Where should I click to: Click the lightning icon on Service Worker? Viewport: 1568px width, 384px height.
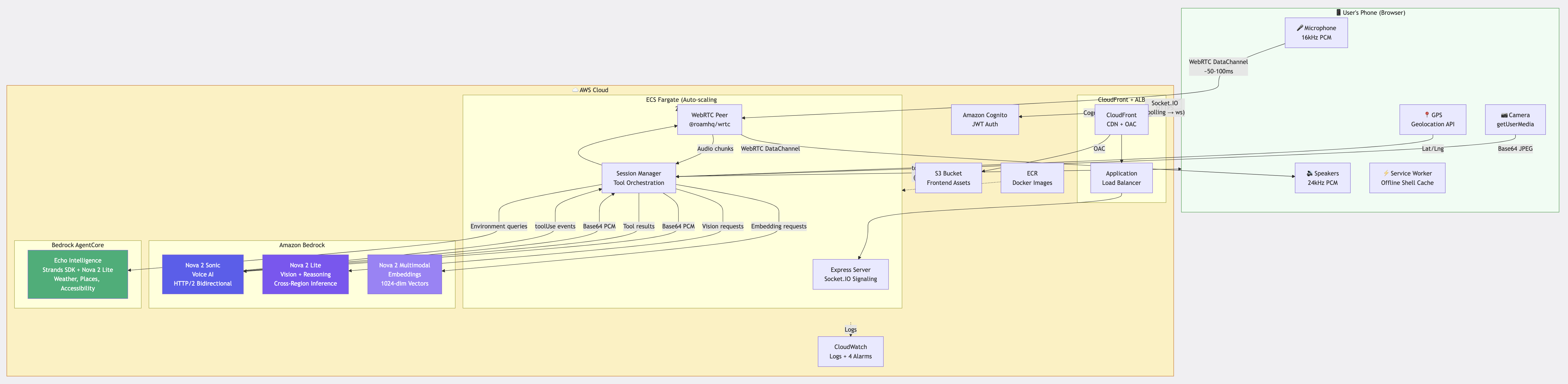[1386, 174]
